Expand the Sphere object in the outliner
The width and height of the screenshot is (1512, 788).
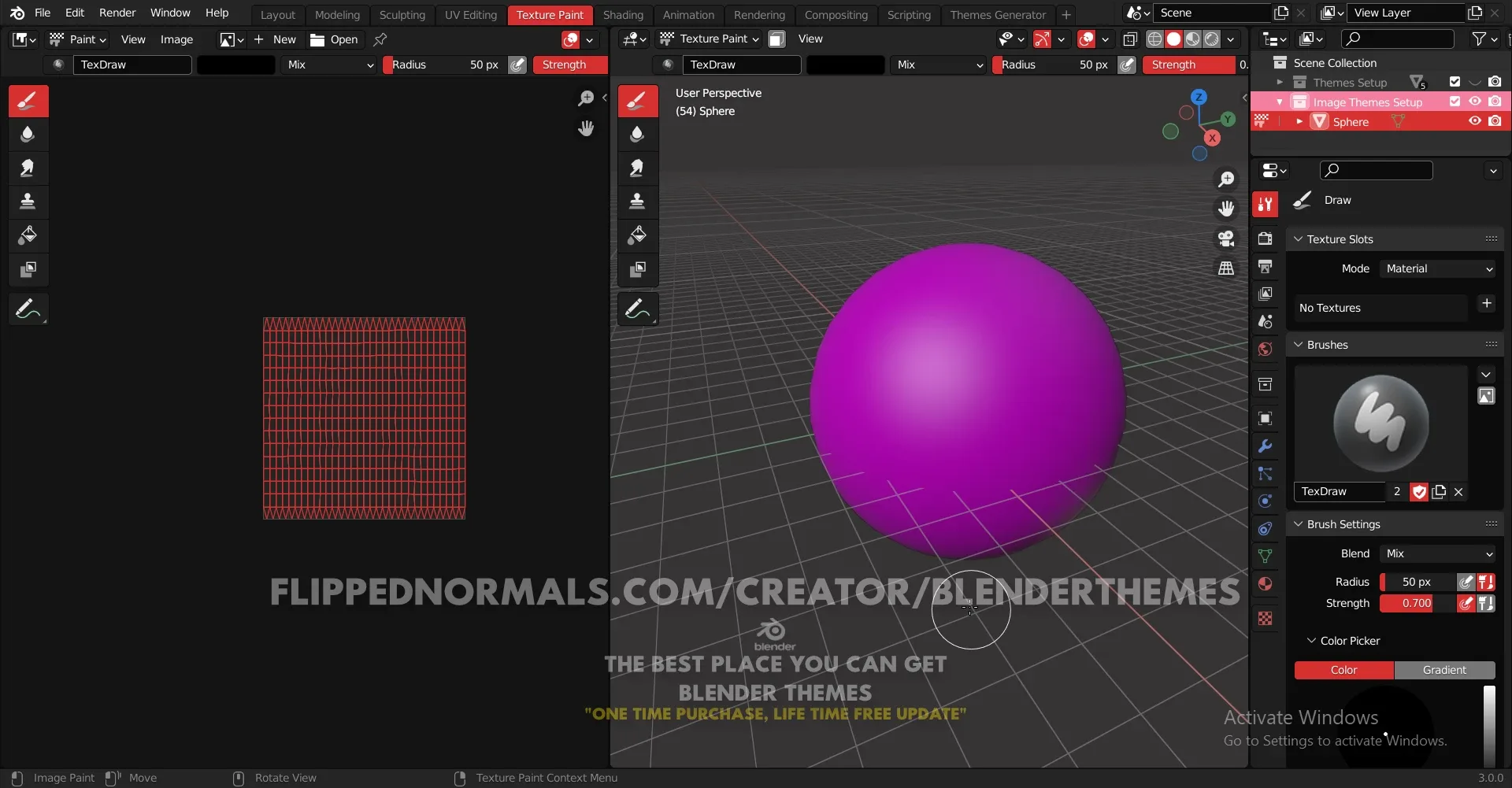coord(1299,121)
